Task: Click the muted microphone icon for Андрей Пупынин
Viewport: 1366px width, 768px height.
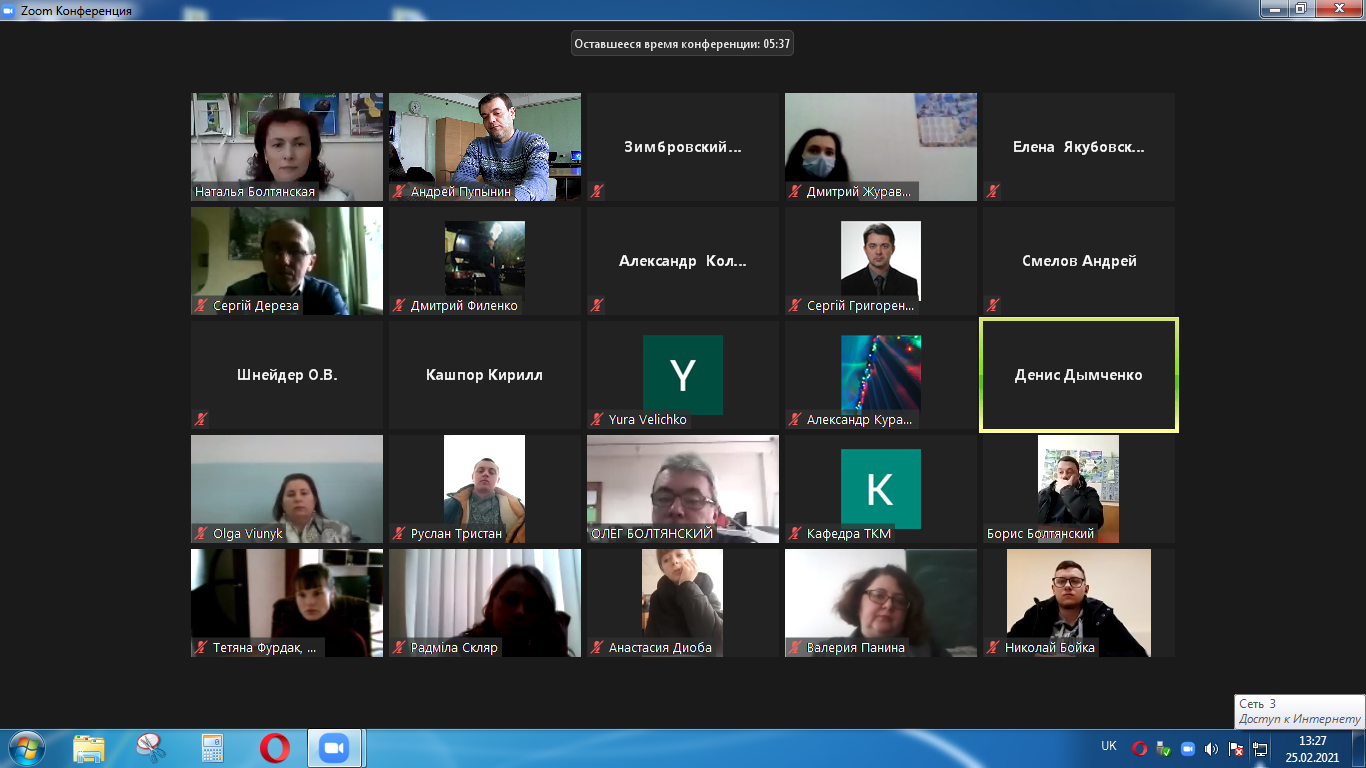Action: [399, 191]
